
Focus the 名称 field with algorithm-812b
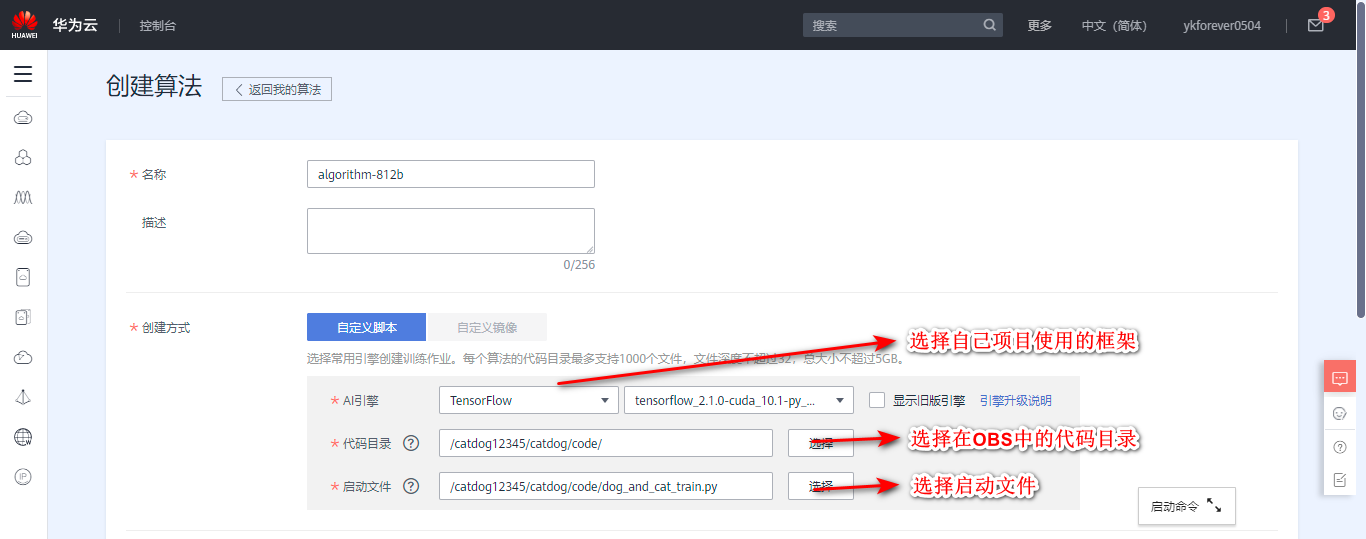click(451, 174)
